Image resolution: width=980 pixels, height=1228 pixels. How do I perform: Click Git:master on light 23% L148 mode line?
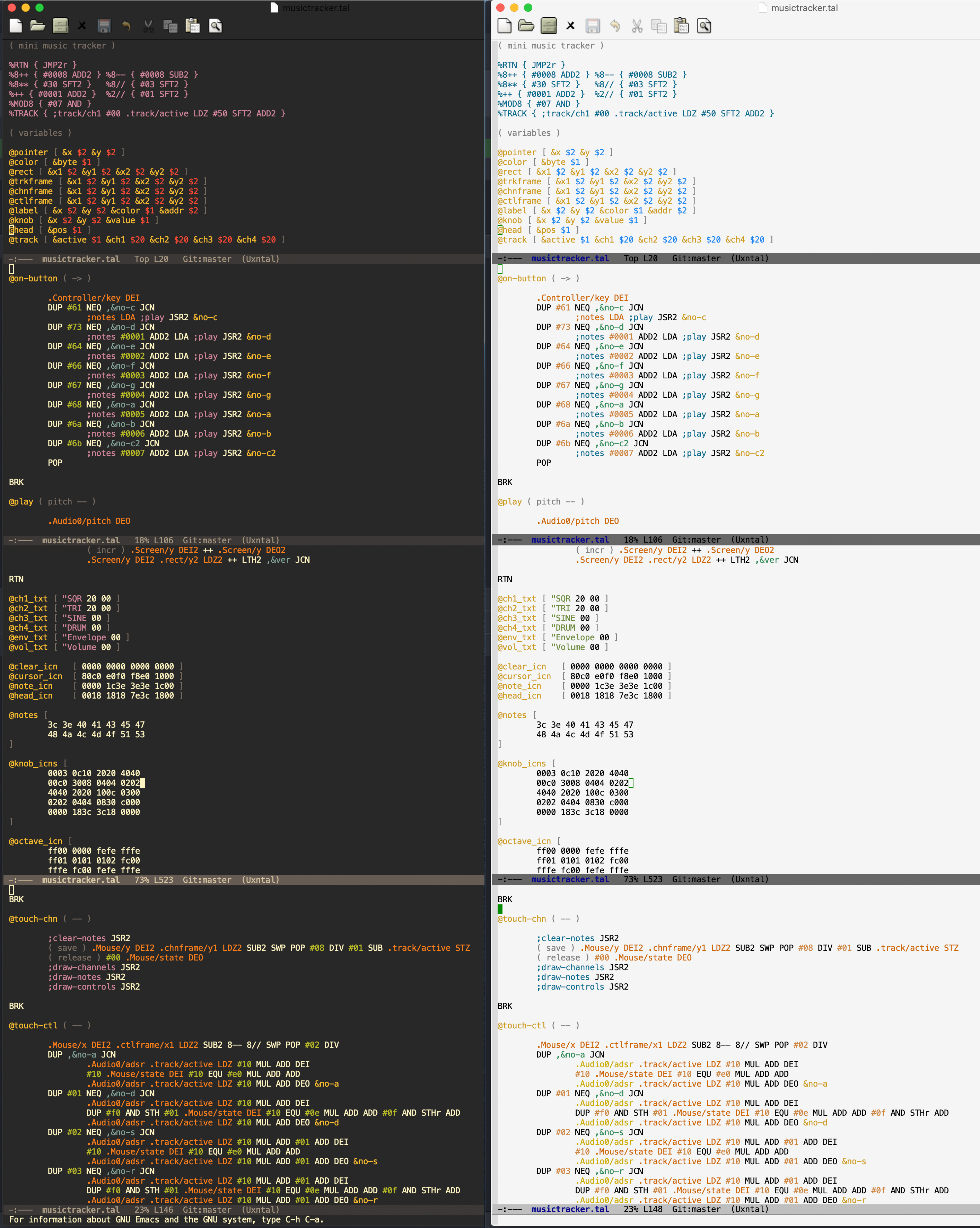coord(696,1209)
